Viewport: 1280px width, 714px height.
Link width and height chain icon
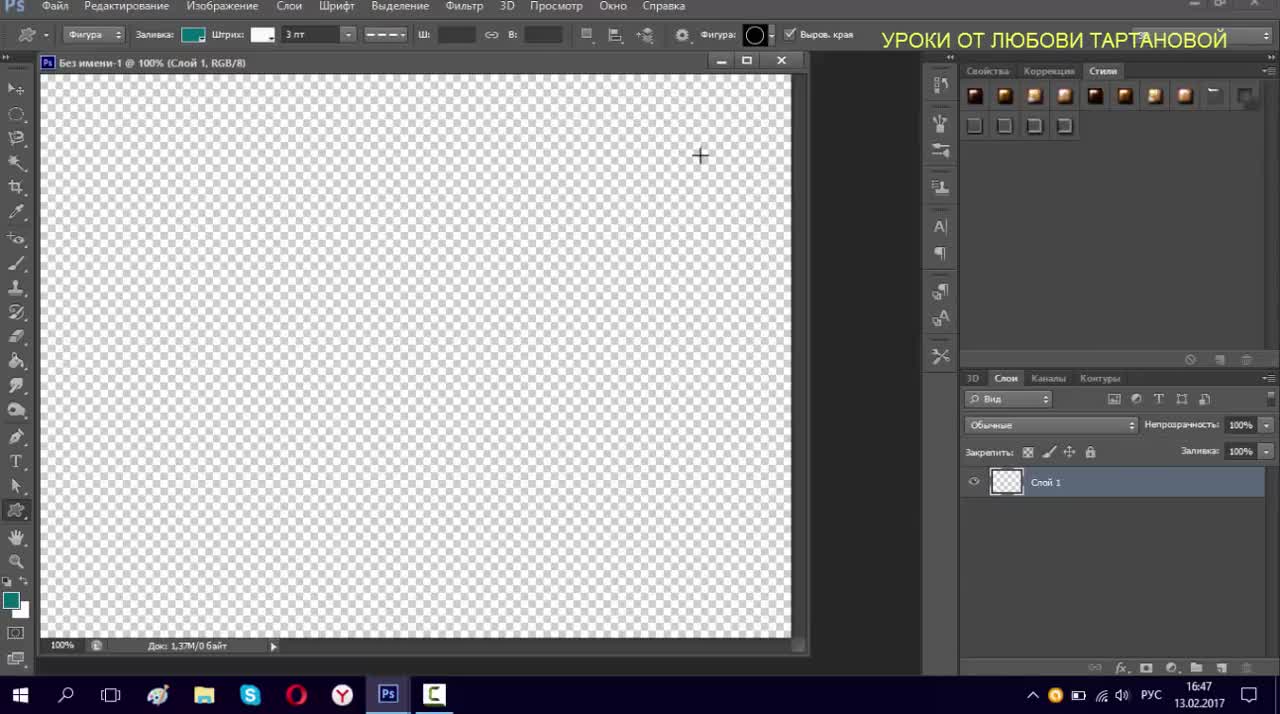point(491,35)
